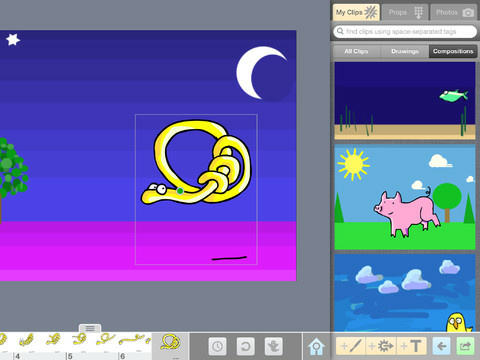
Task: Click timeline marker 5
Action: tap(70, 356)
